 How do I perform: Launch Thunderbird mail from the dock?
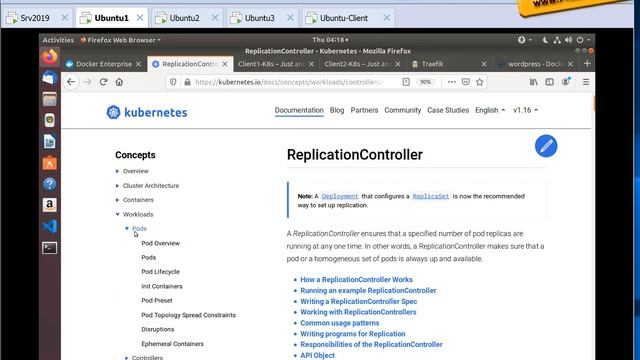(49, 78)
